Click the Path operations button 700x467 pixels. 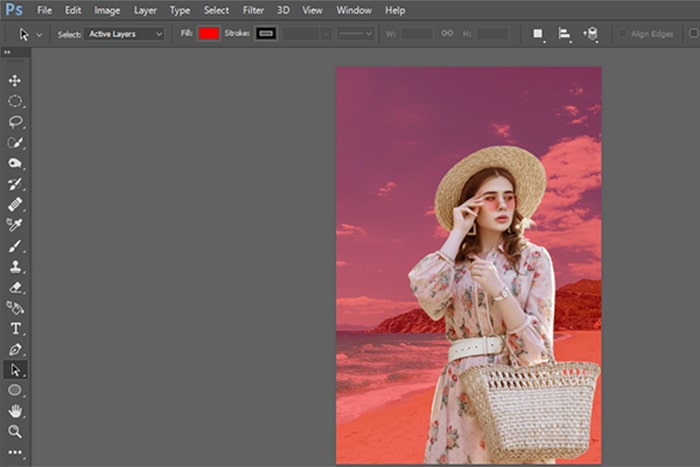click(x=537, y=33)
